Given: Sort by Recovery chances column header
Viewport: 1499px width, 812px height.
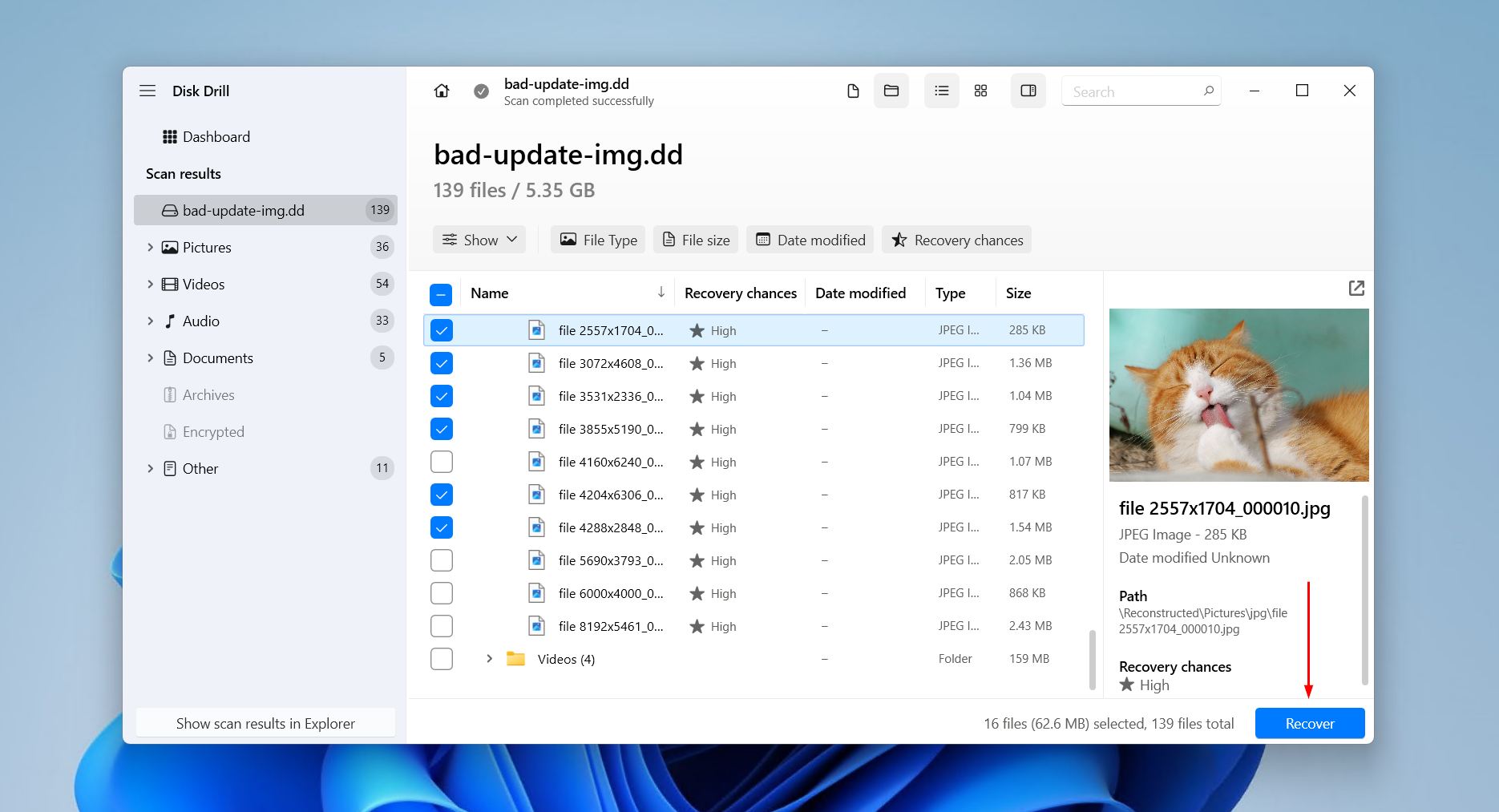Looking at the screenshot, I should (x=740, y=293).
